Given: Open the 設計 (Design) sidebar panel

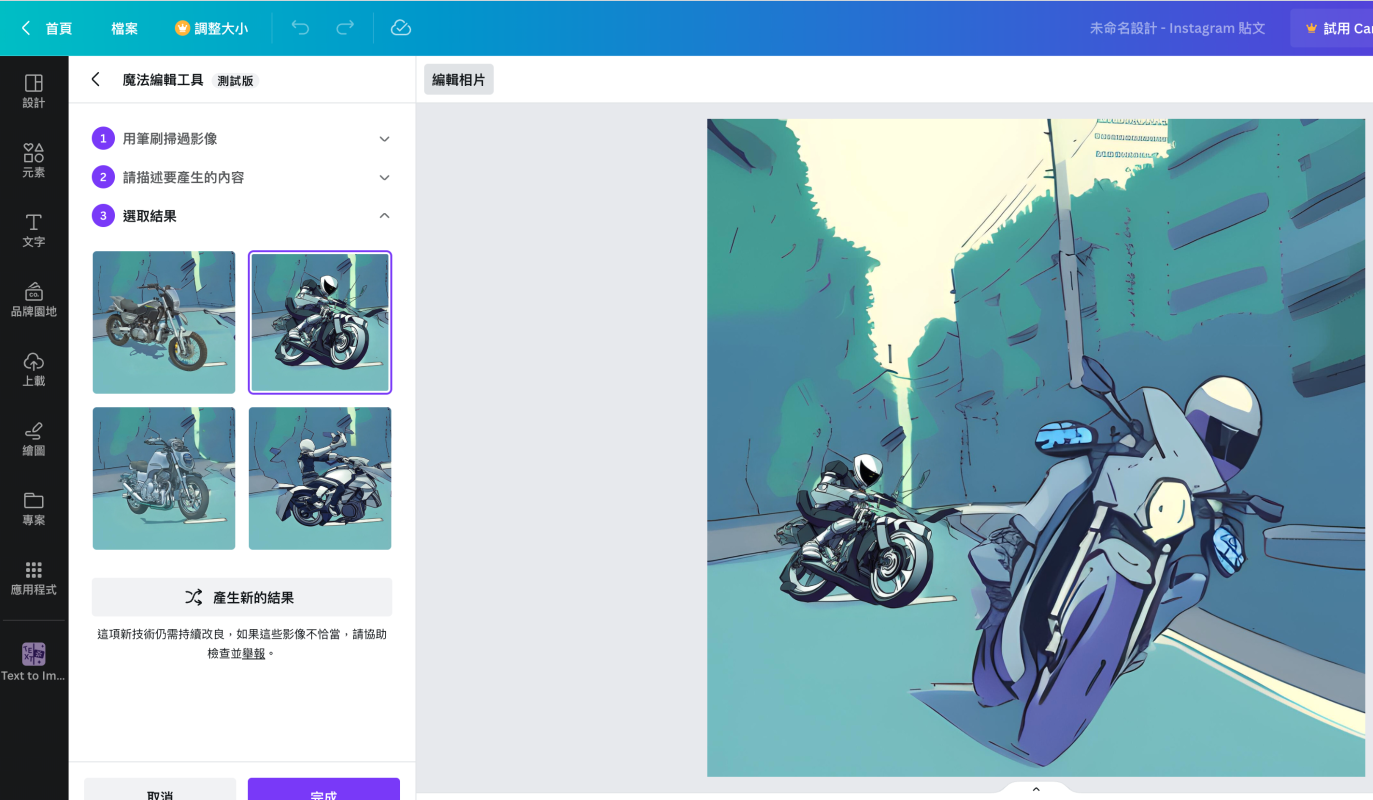Looking at the screenshot, I should tap(34, 90).
